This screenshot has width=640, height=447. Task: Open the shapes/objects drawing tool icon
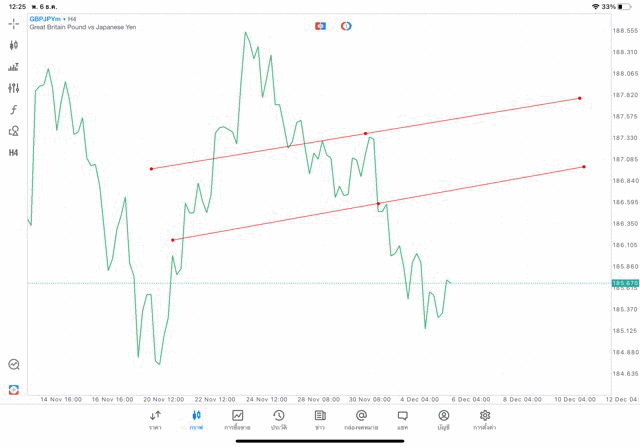coord(13,131)
